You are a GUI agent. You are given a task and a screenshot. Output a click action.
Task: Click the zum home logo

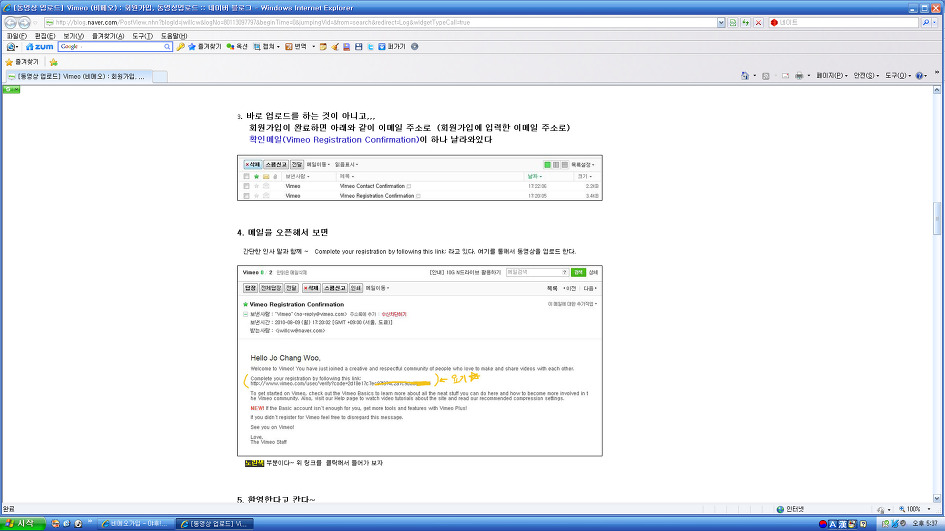(x=40, y=46)
